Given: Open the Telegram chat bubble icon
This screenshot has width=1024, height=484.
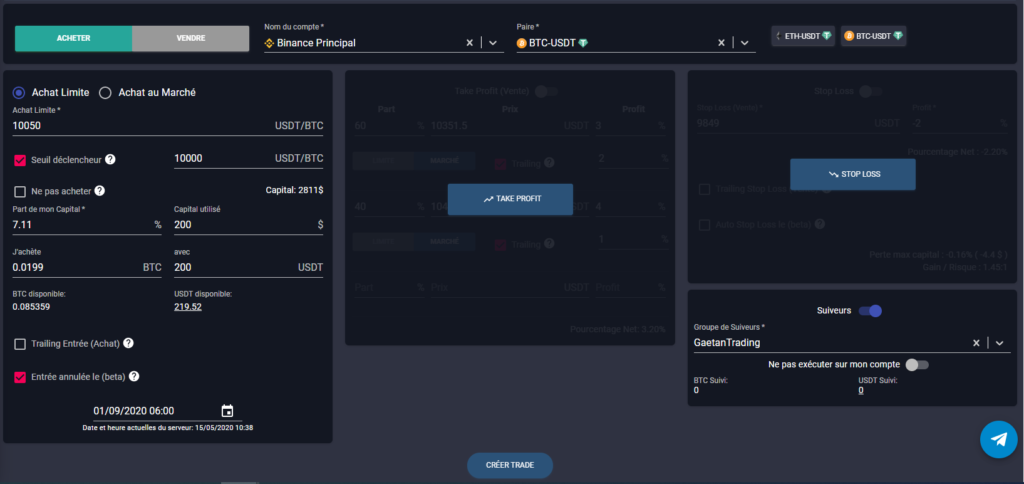Looking at the screenshot, I should 997,439.
